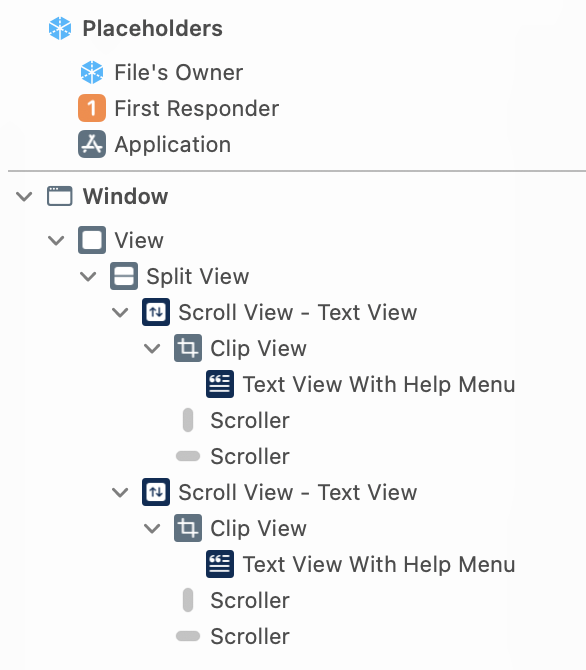Viewport: 586px width, 670px height.
Task: Select the Placeholders group header
Action: pos(135,28)
